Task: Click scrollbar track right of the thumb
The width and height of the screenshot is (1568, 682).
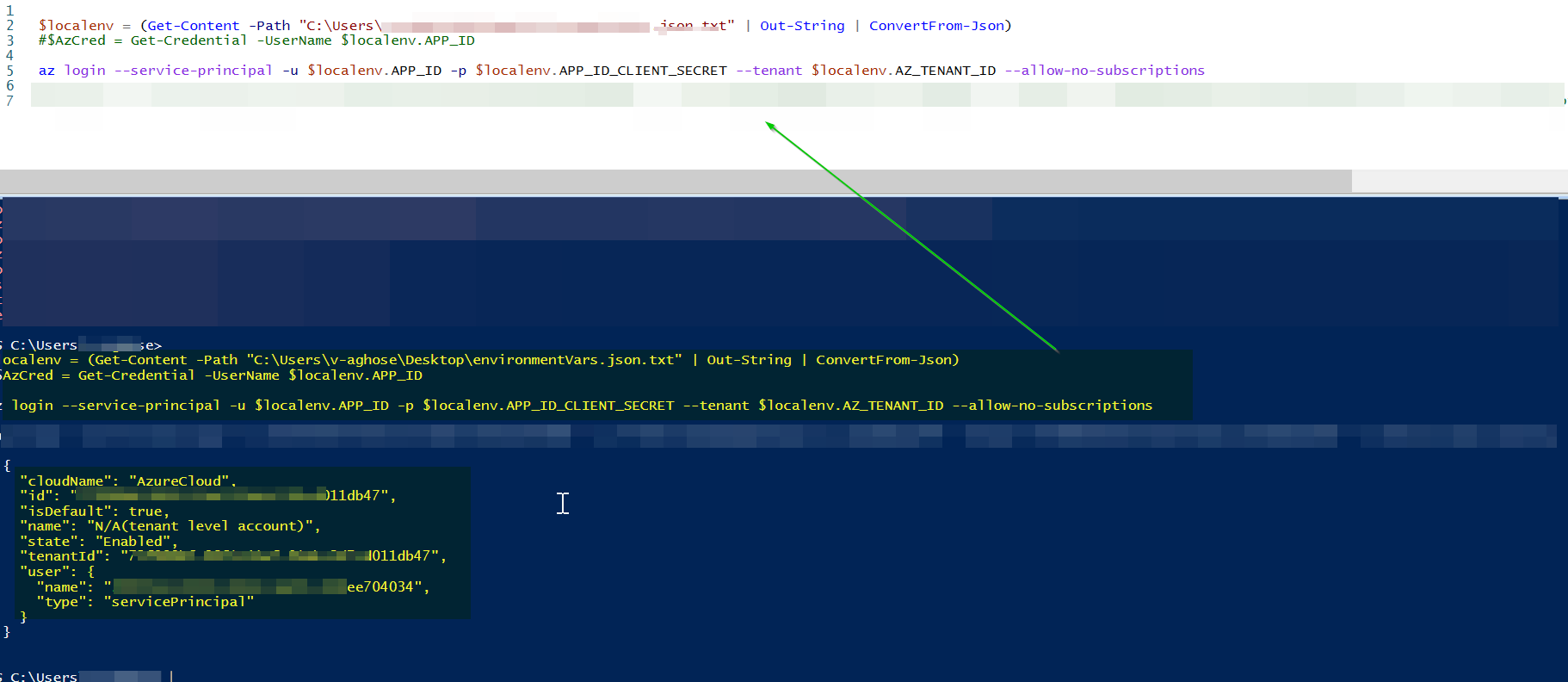Action: pos(1460,181)
